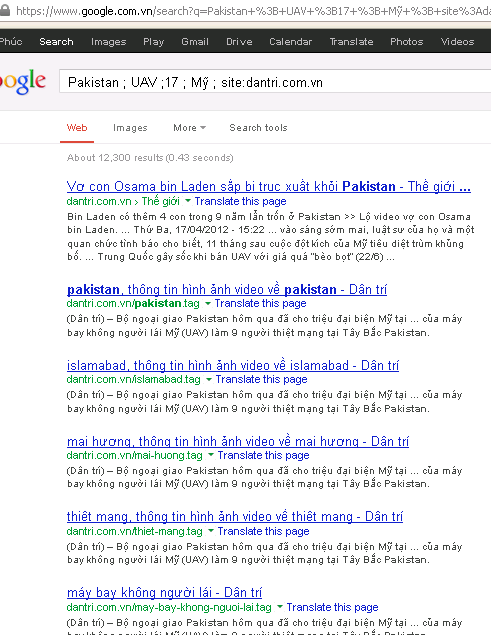Image resolution: width=491 pixels, height=635 pixels.
Task: Open Gmail from the top bar
Action: click(195, 41)
